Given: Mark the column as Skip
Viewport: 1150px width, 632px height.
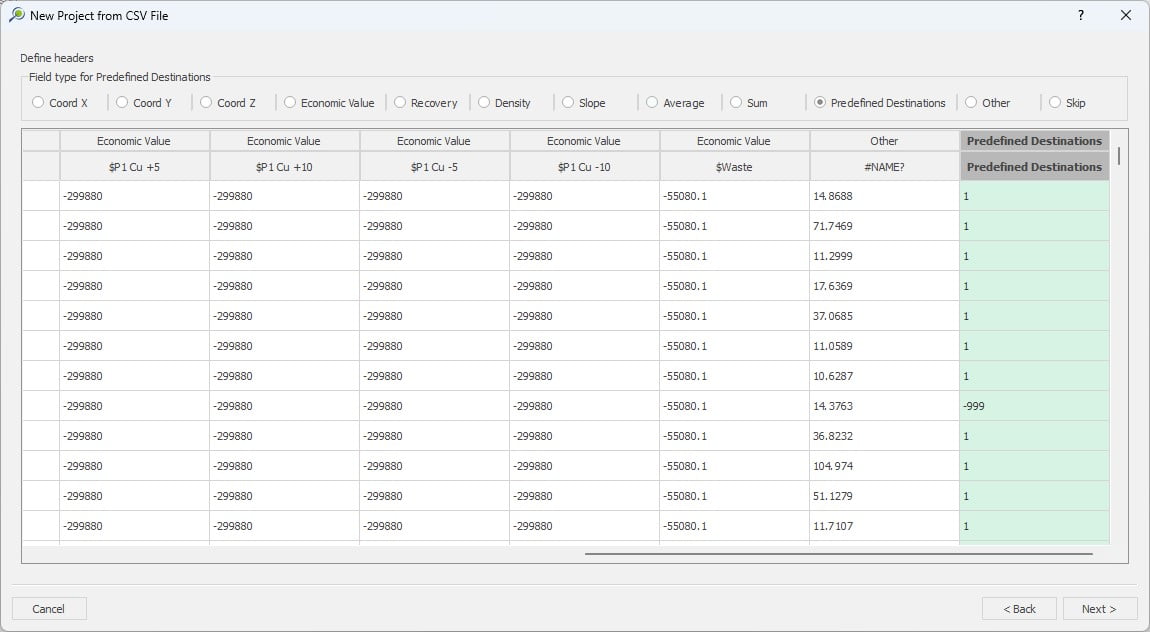Looking at the screenshot, I should (x=1055, y=102).
